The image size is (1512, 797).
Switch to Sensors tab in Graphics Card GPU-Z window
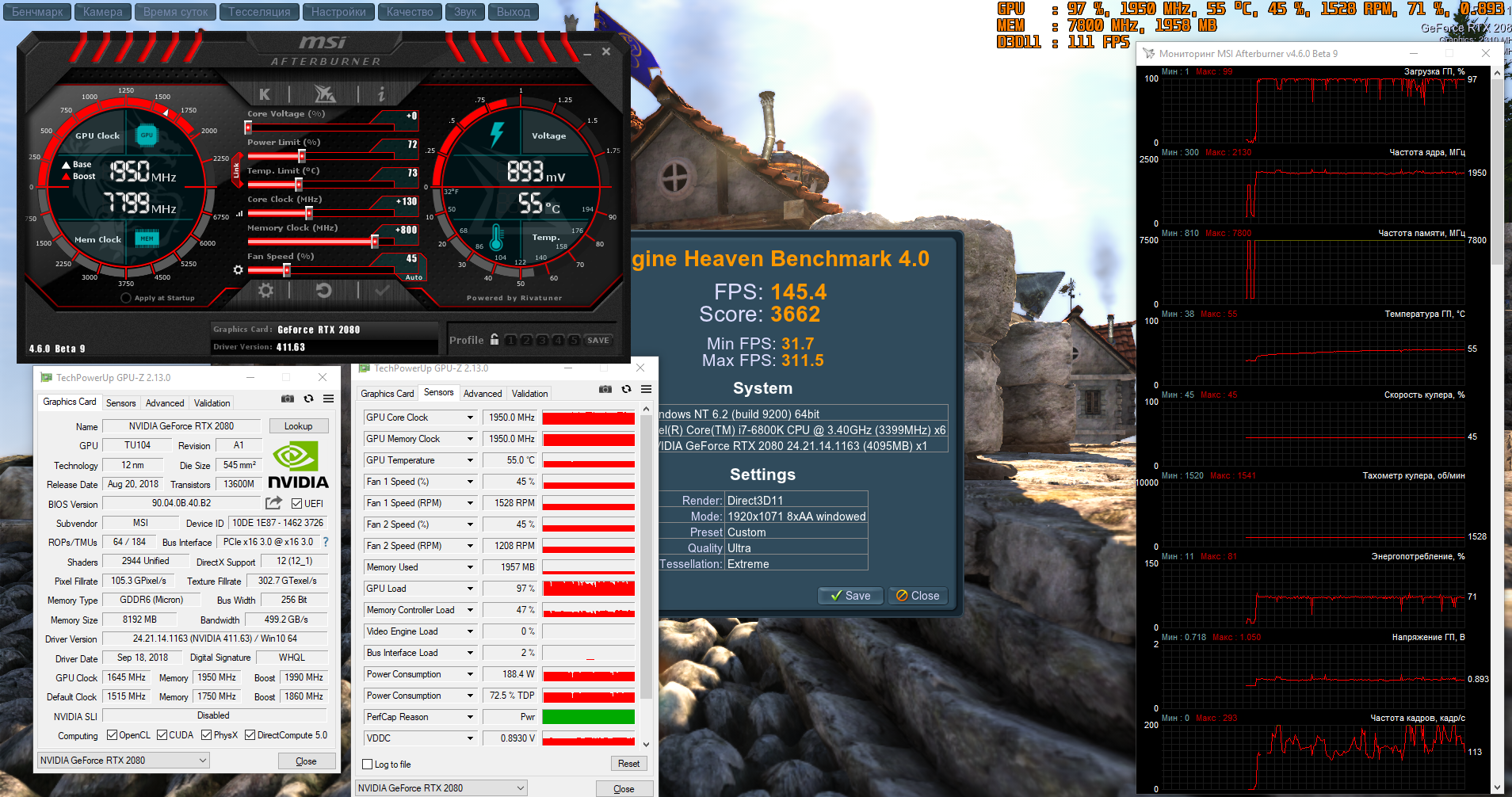tap(121, 403)
